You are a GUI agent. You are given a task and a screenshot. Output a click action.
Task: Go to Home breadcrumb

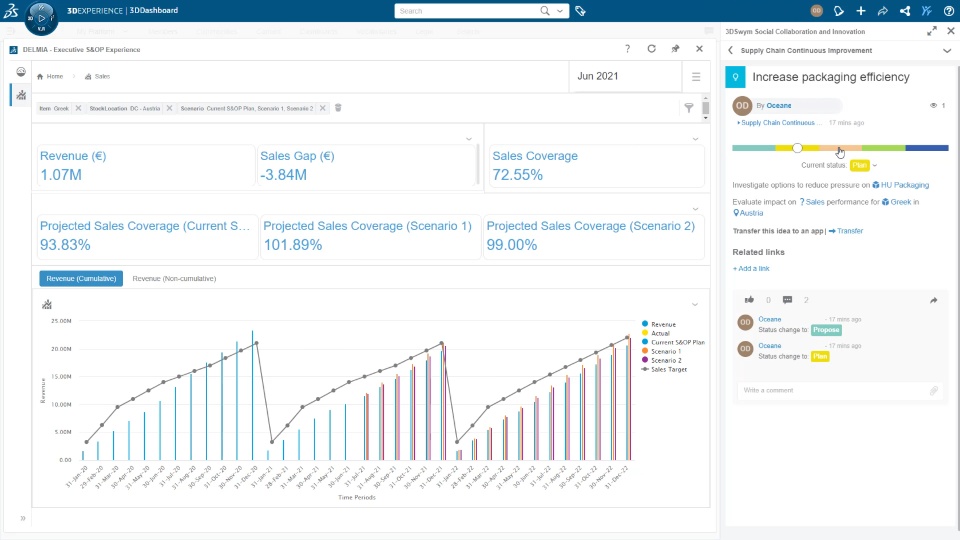click(50, 77)
